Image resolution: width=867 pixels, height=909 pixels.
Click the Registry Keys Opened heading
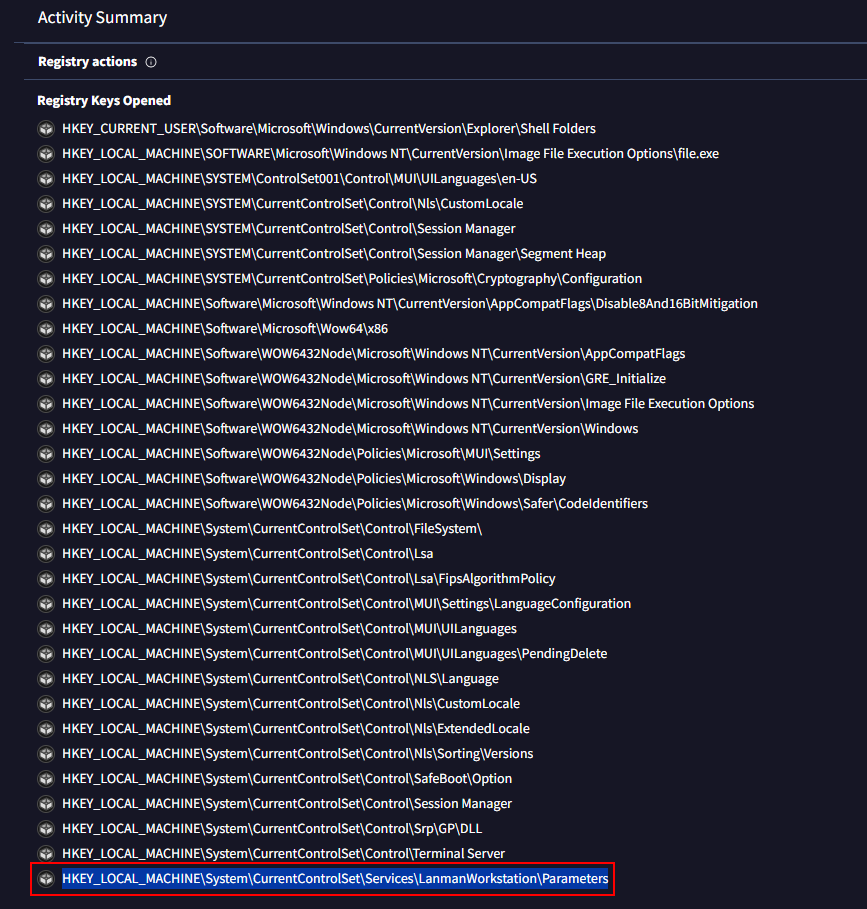pos(104,100)
